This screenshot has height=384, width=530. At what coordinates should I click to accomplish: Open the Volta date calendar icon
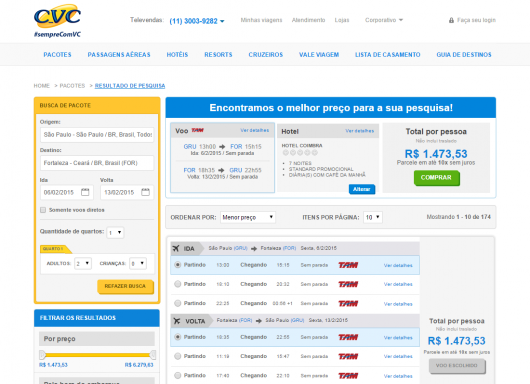145,192
